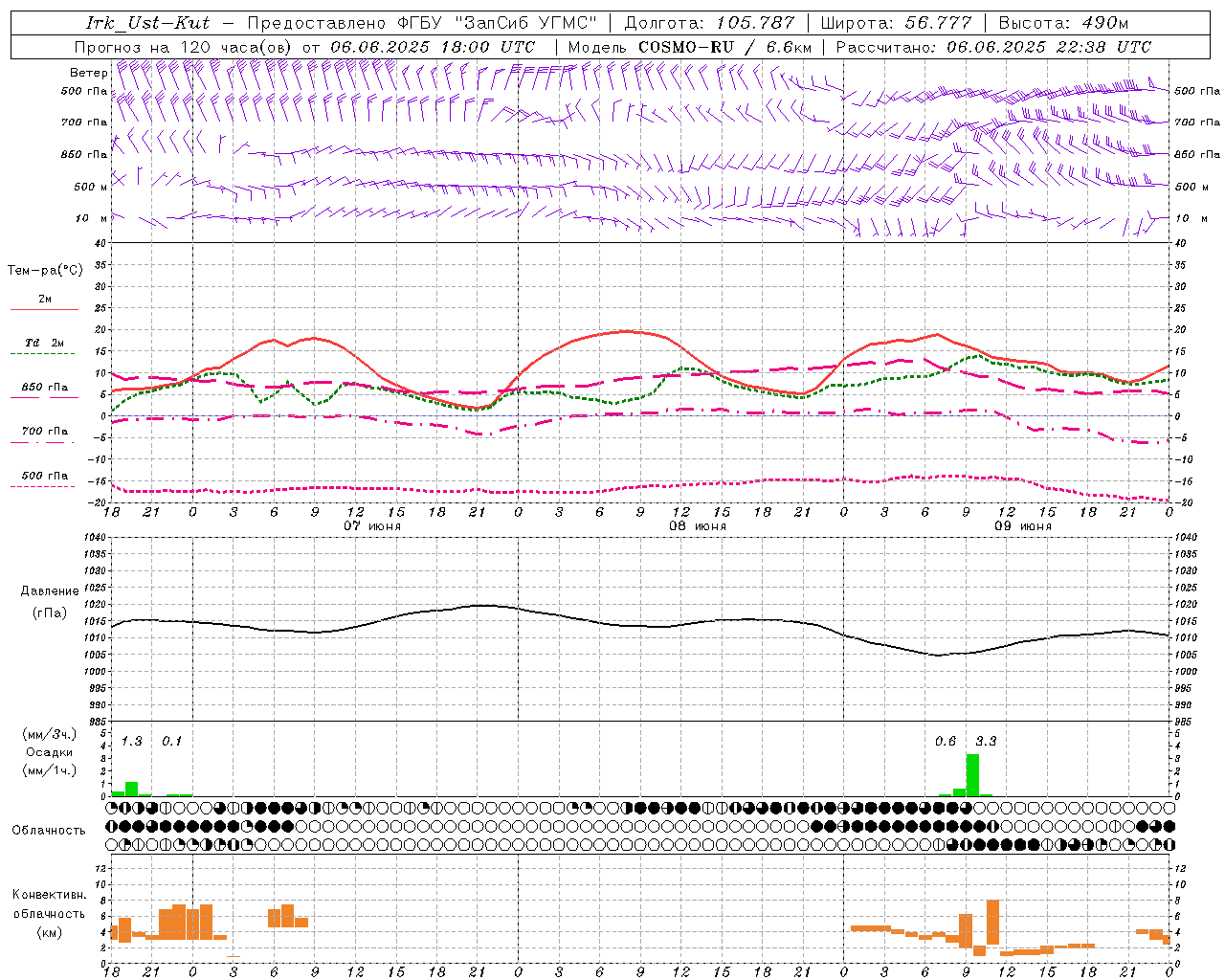Click the "(мм/1ч.)" unit label
Image resolution: width=1225 pixels, height=980 pixels.
click(49, 770)
